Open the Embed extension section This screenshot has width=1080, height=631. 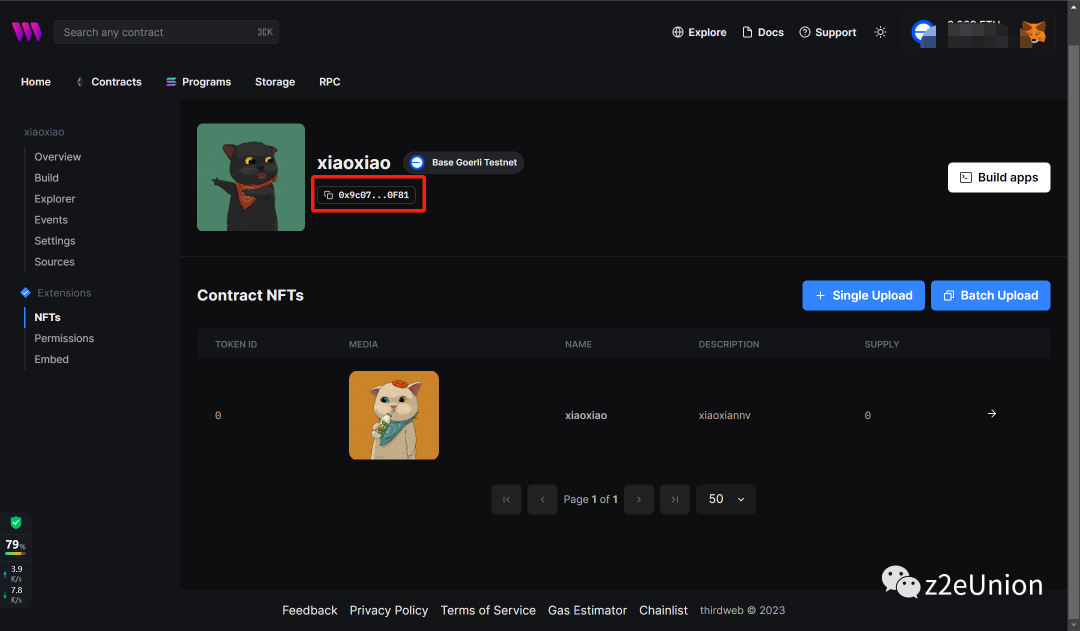pos(51,359)
